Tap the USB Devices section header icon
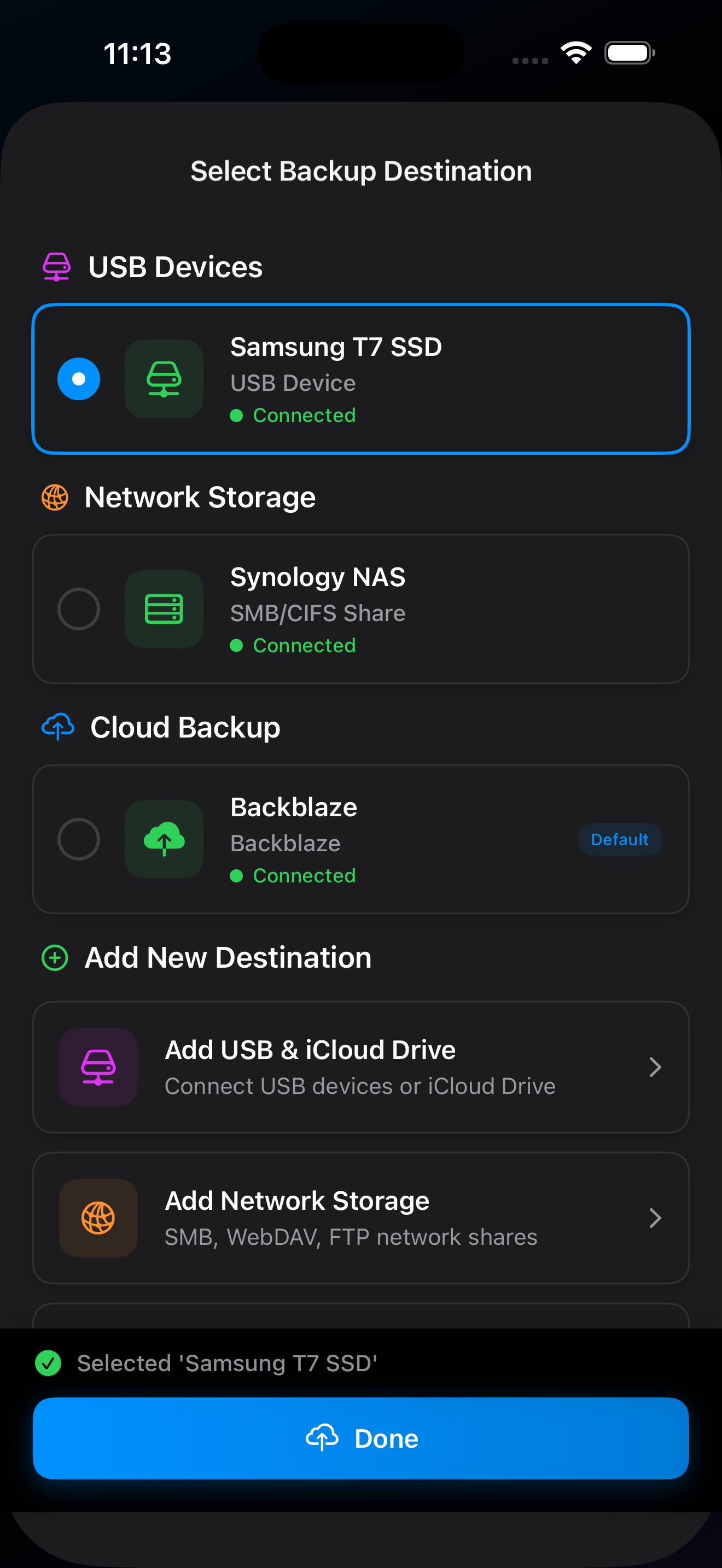 [57, 267]
